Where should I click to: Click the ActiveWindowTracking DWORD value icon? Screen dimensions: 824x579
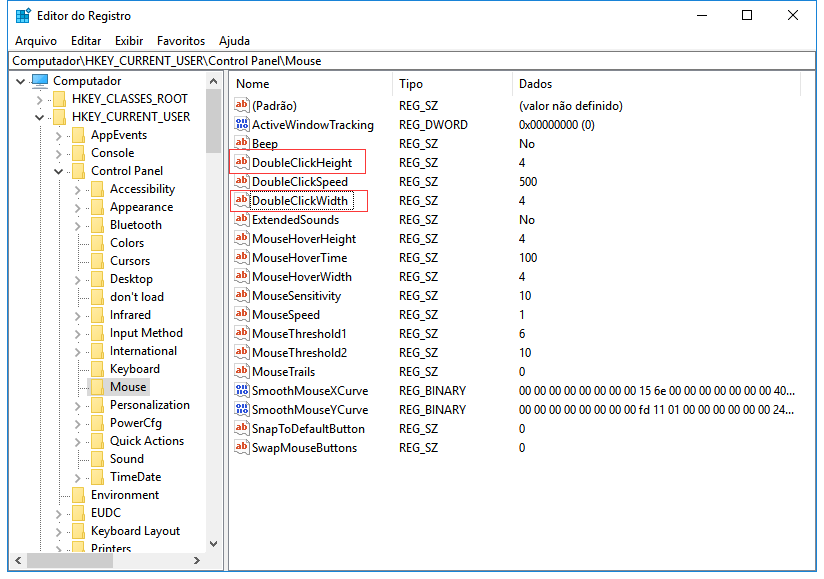[x=241, y=125]
